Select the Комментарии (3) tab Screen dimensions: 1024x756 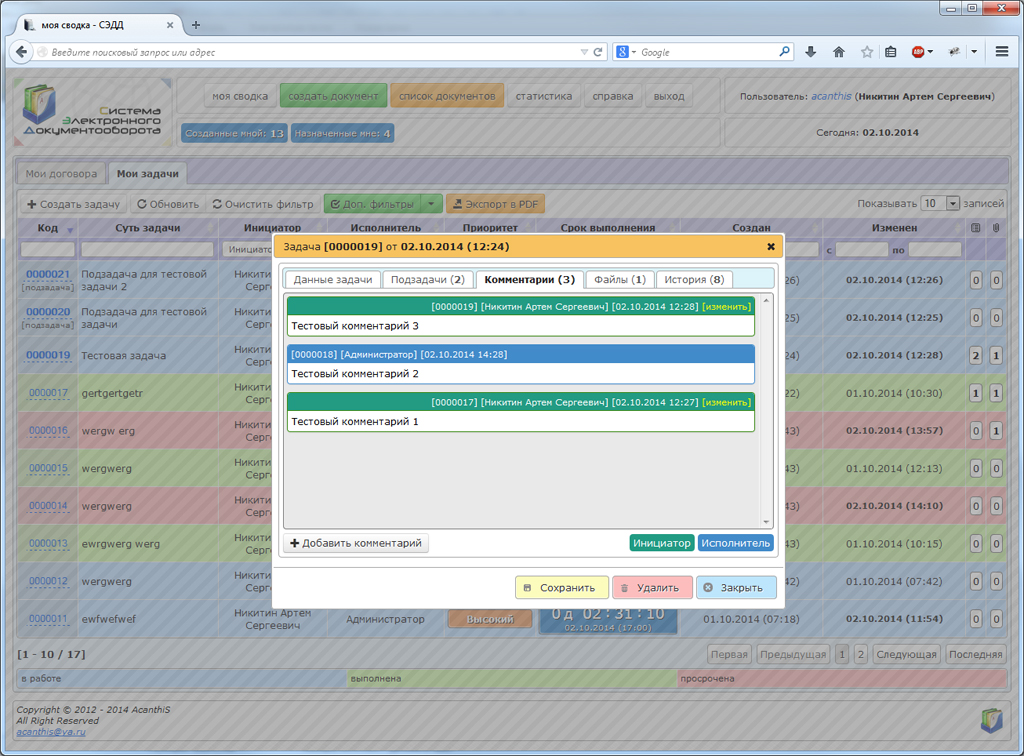pyautogui.click(x=530, y=279)
